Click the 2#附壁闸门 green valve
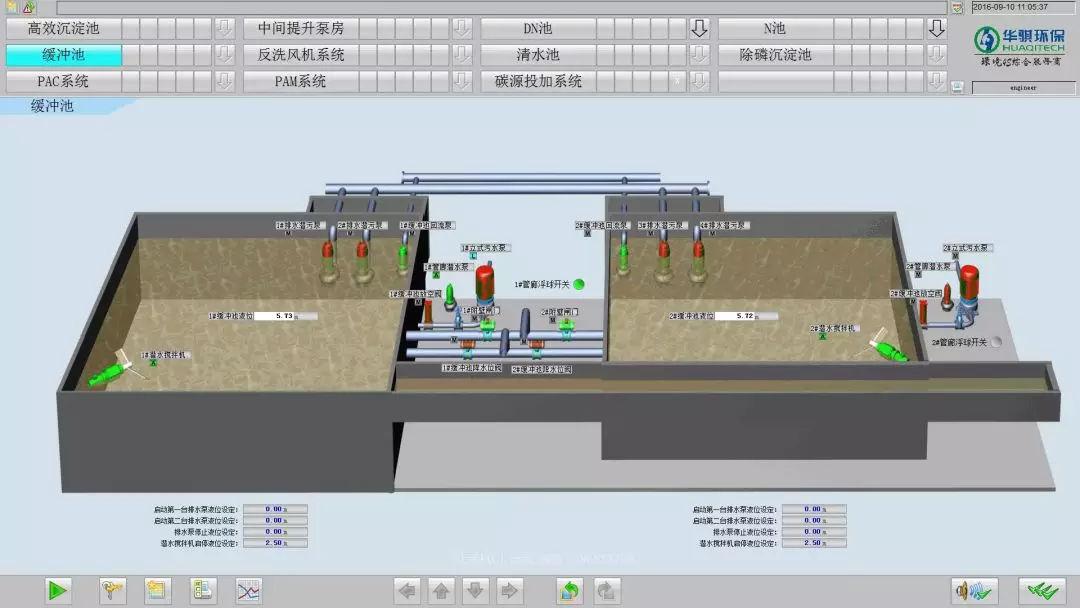The height and width of the screenshot is (608, 1080). pos(566,328)
